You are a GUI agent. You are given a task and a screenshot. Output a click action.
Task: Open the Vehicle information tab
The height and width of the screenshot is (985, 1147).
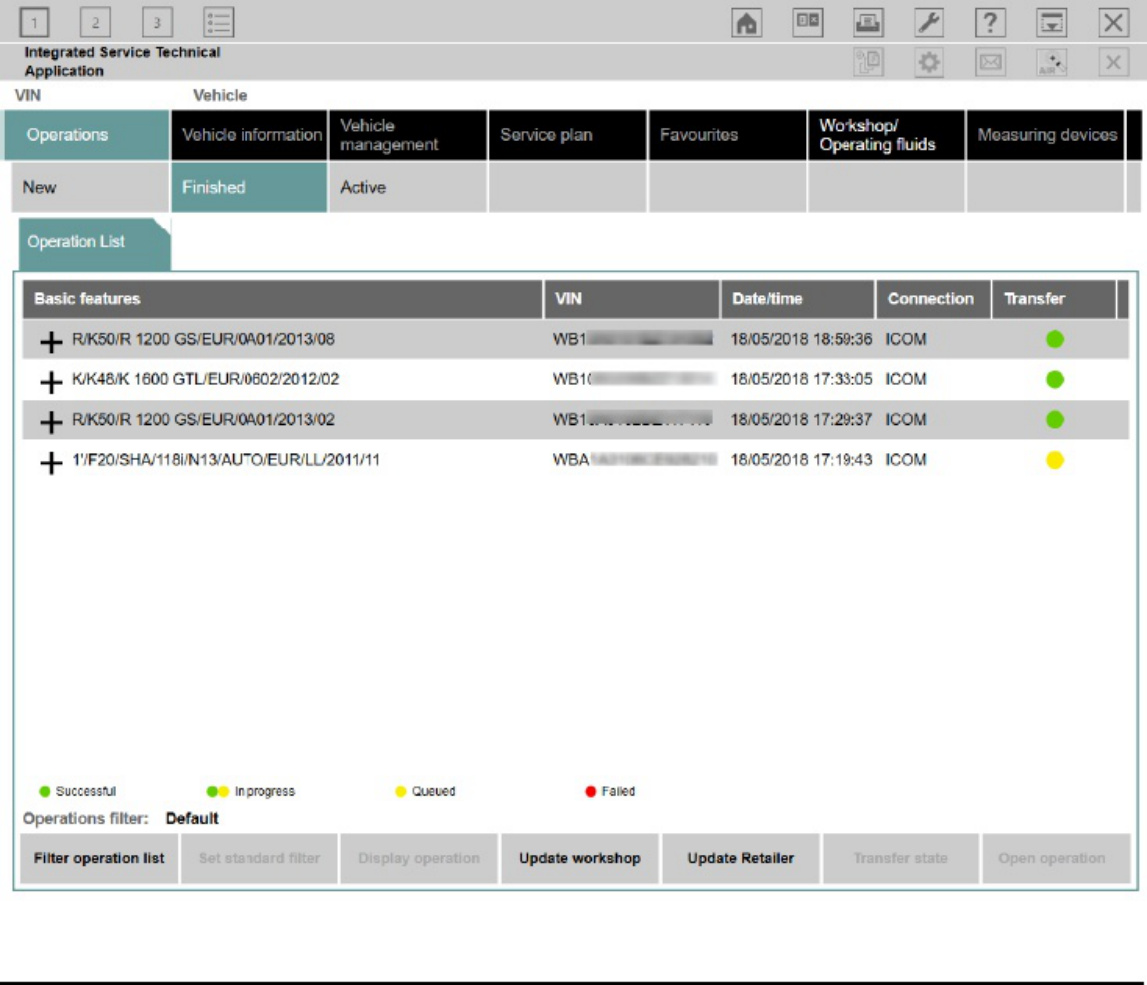coord(249,135)
